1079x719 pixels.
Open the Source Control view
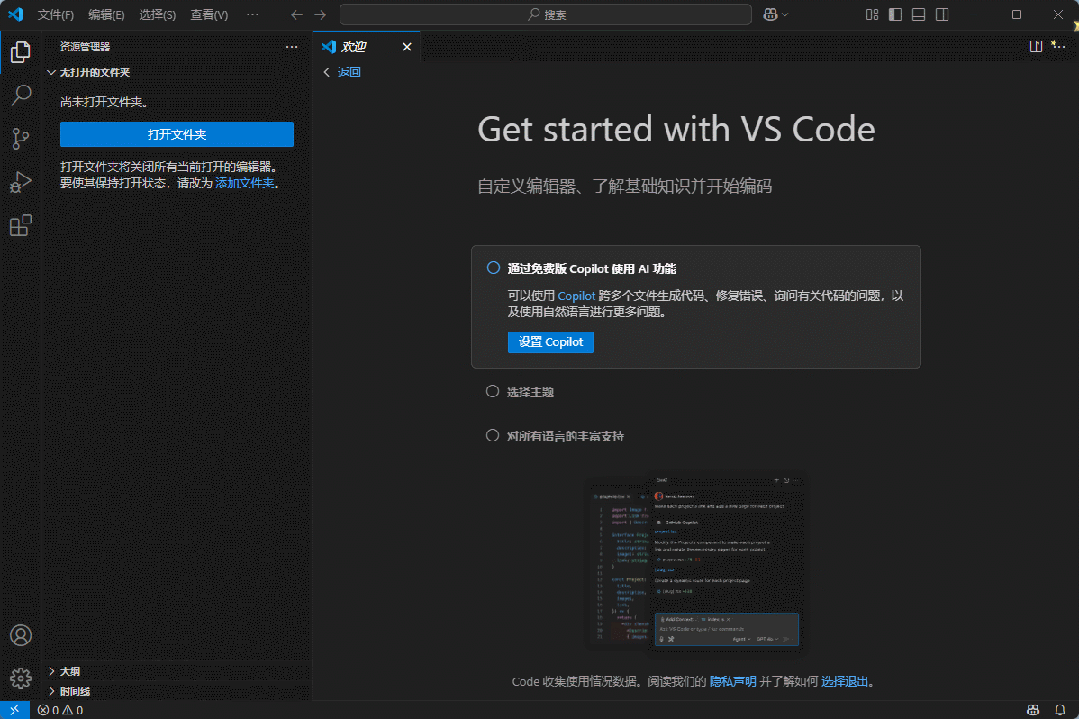tap(21, 138)
